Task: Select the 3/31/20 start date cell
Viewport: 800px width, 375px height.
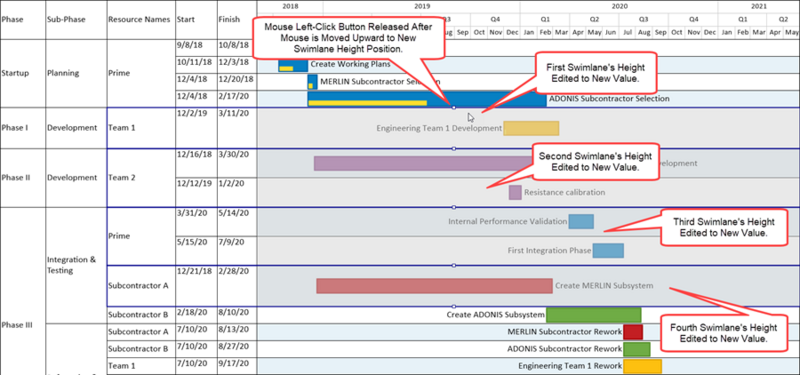Action: (x=196, y=221)
